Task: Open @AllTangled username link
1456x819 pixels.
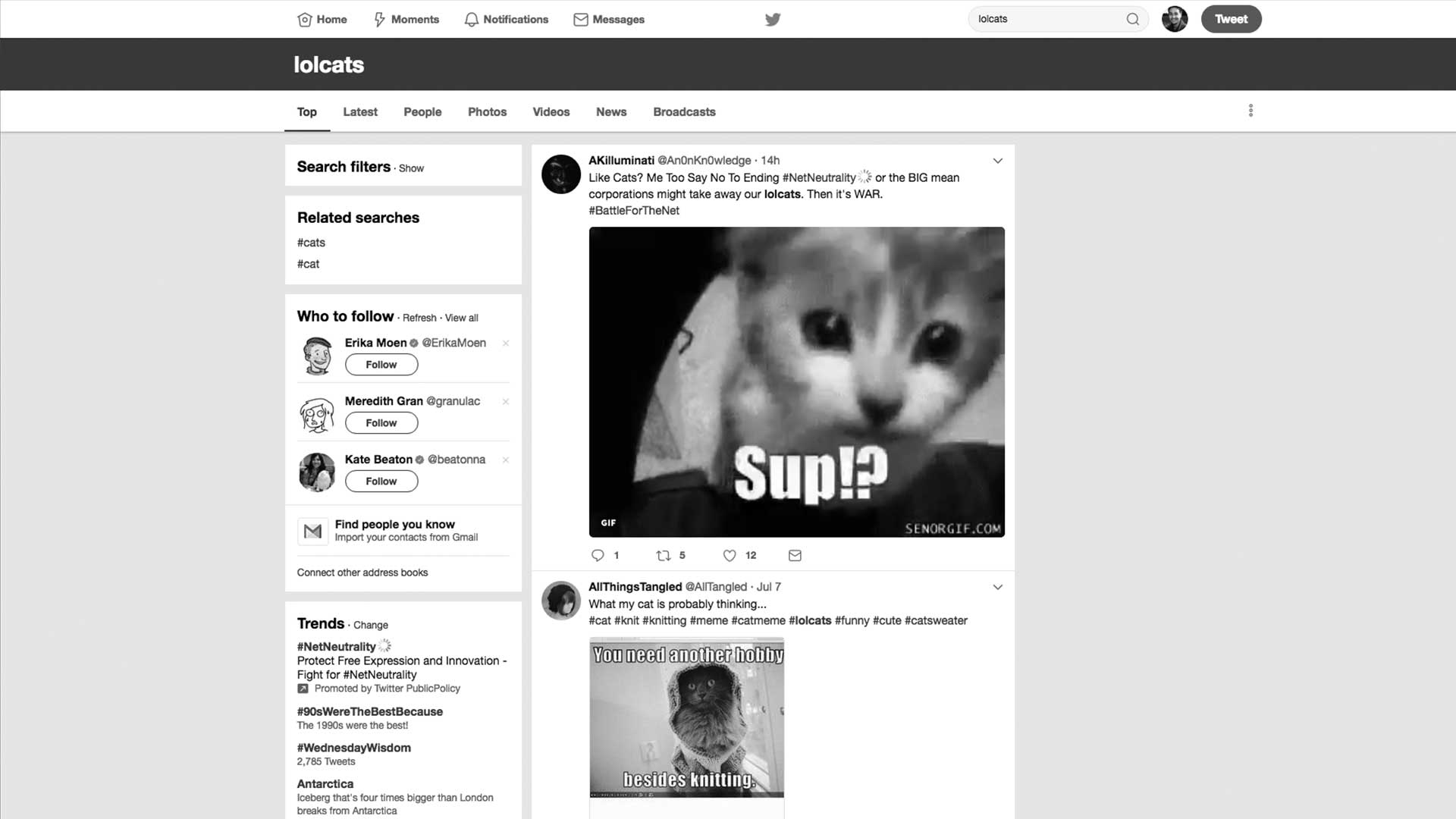Action: coord(717,587)
